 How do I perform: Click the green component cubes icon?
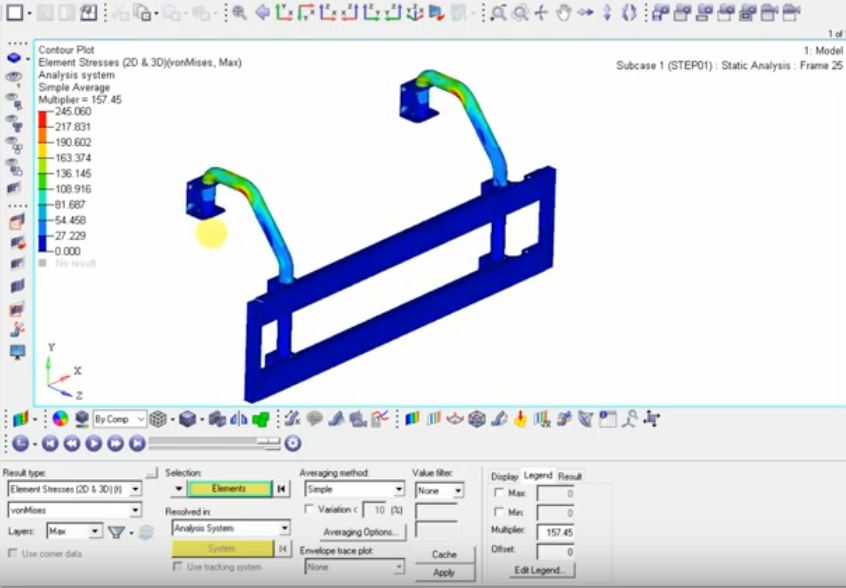(x=261, y=419)
